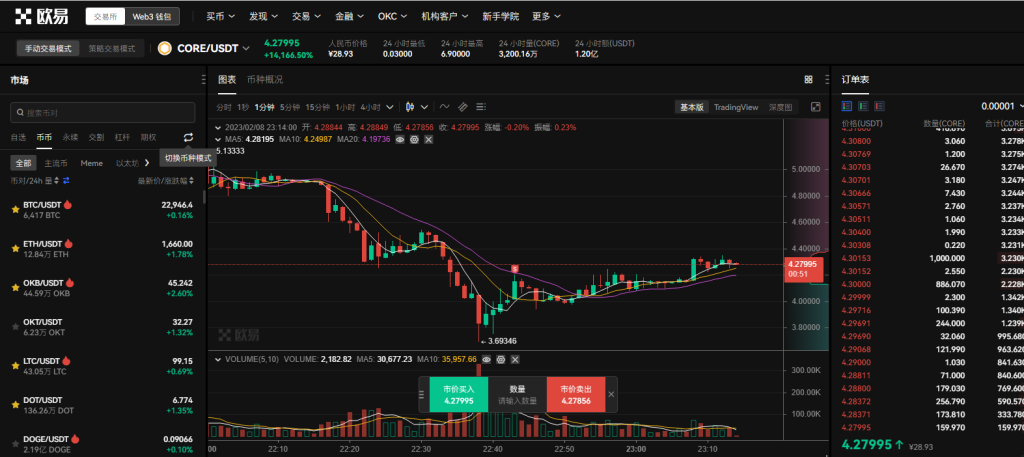Click 市价买入 button
Image resolution: width=1024 pixels, height=457 pixels.
458,394
